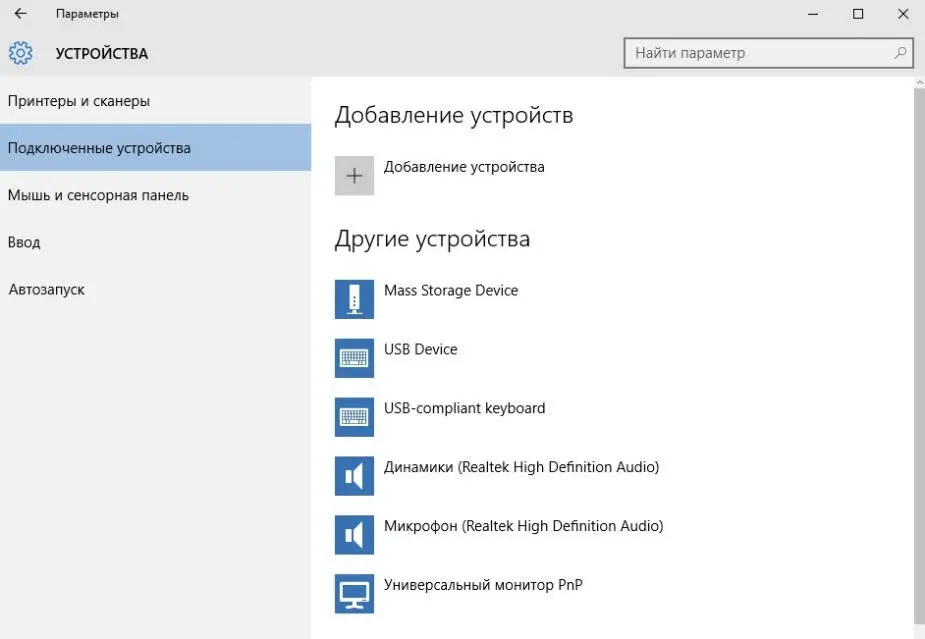Select the Микрофон audio icon
The height and width of the screenshot is (639, 925).
(354, 535)
